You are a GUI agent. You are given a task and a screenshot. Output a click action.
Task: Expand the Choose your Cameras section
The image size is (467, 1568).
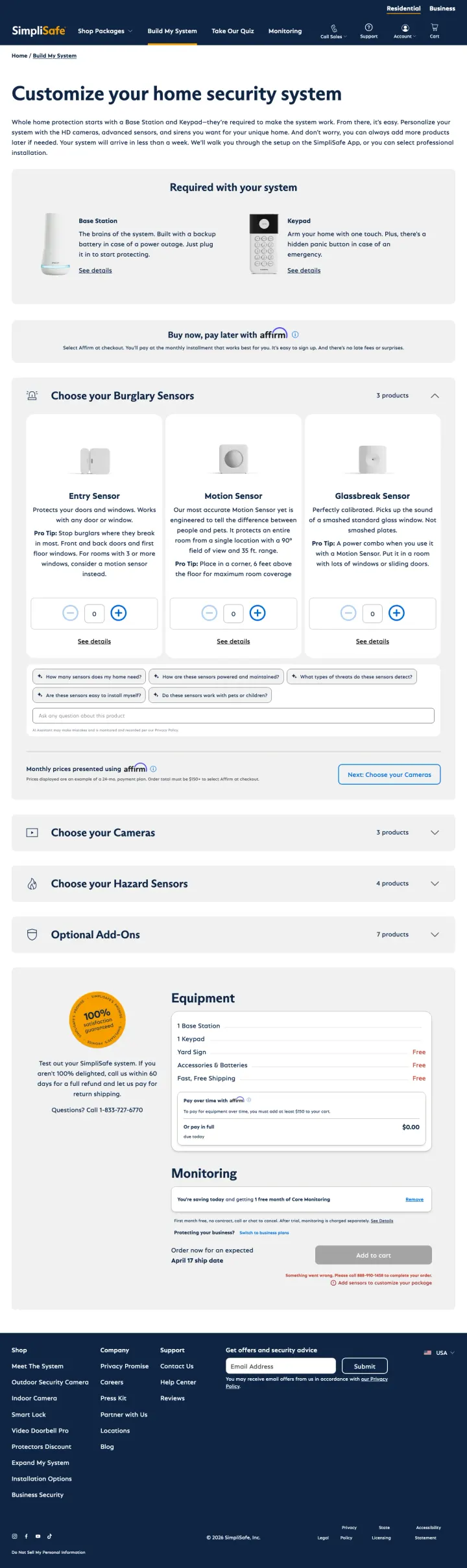(435, 833)
